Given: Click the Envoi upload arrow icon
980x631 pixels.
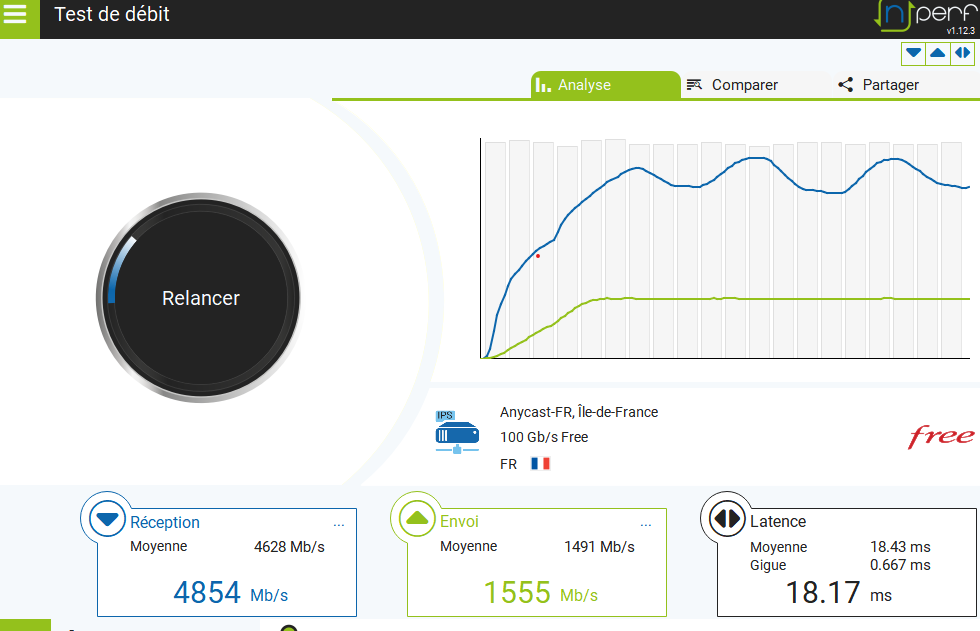Looking at the screenshot, I should pos(416,518).
